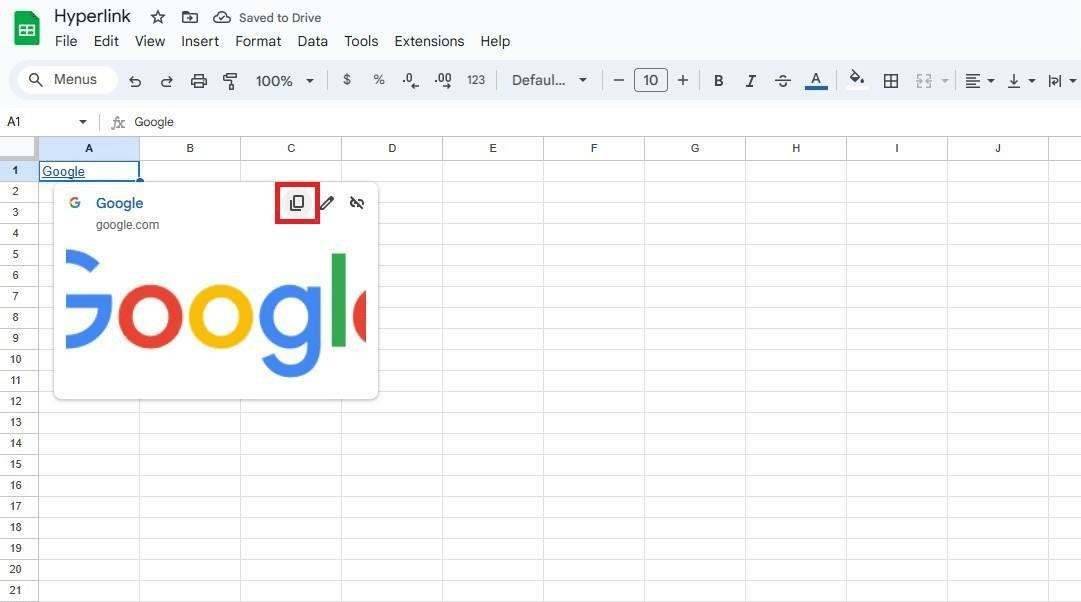The height and width of the screenshot is (602, 1081).
Task: Format as percent
Action: 378,80
